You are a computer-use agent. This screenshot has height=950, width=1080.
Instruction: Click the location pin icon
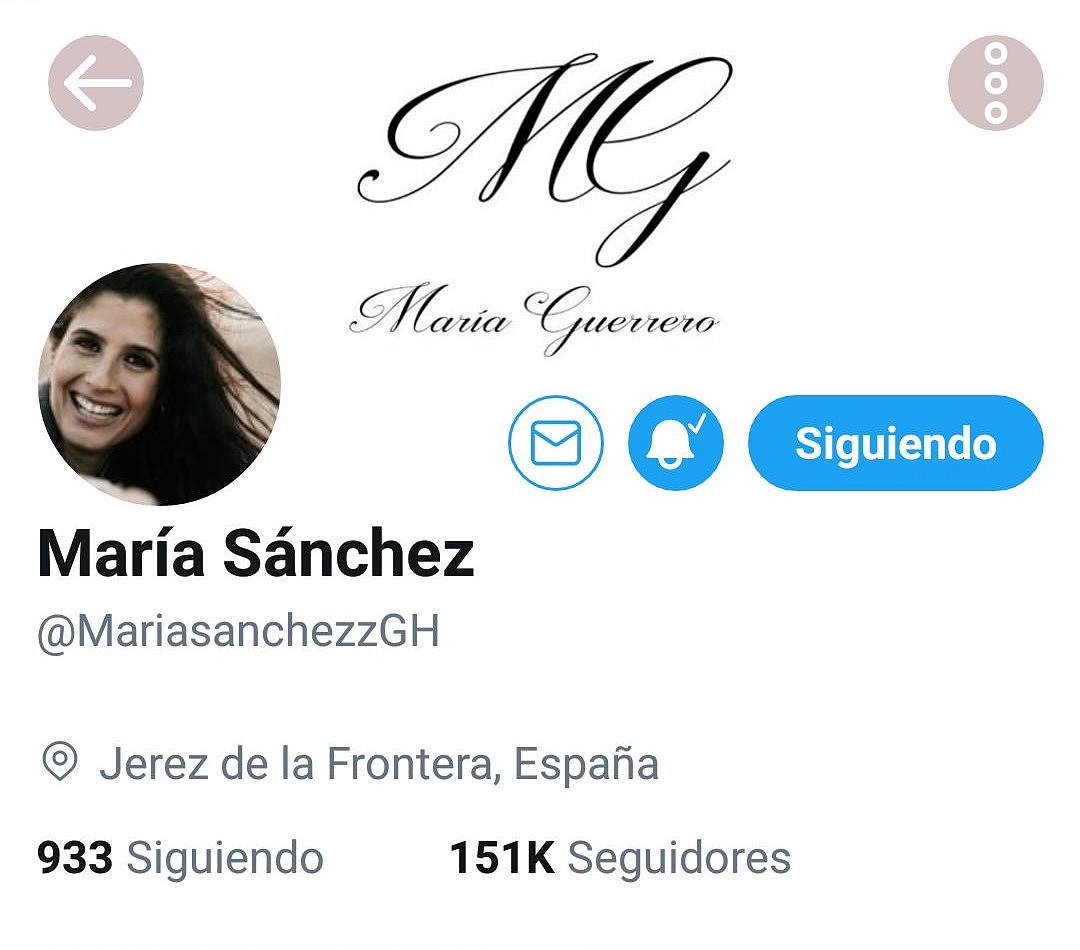[60, 762]
